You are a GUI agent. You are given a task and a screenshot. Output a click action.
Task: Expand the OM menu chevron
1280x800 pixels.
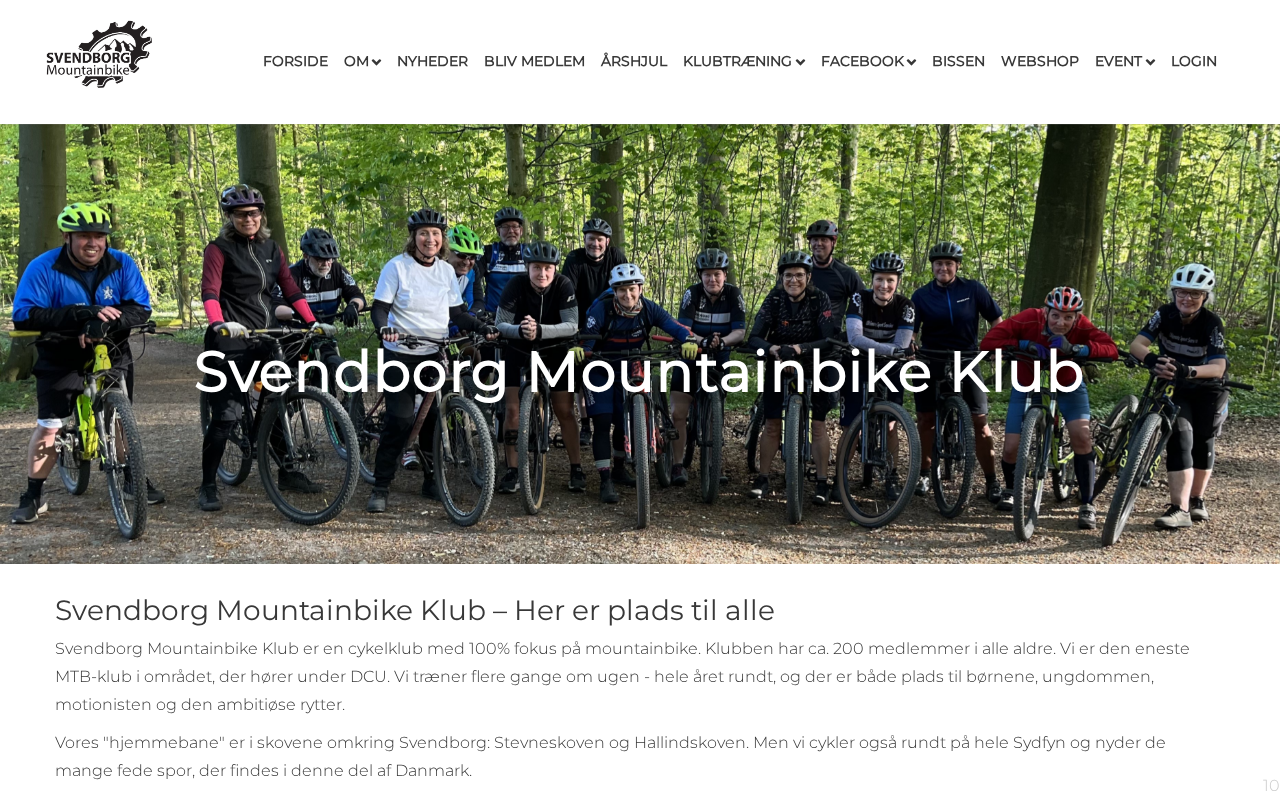376,62
